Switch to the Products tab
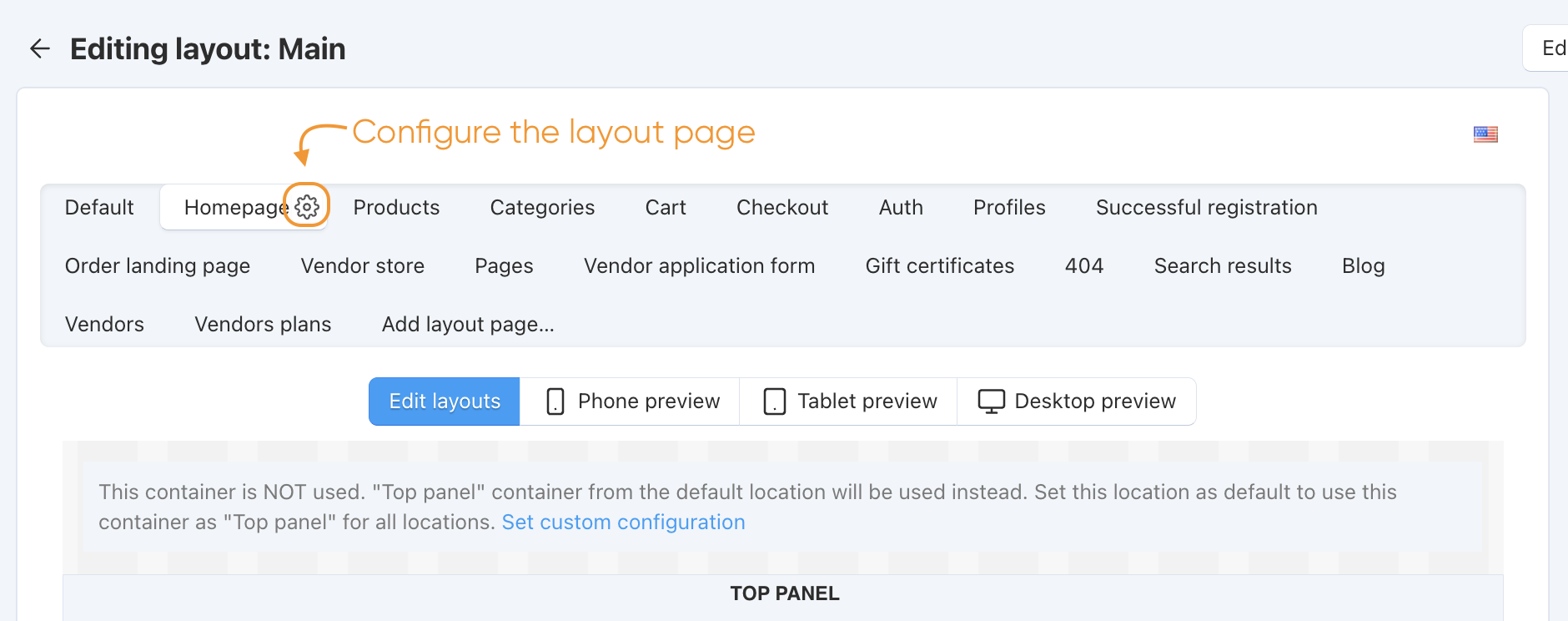The image size is (1568, 621). pyautogui.click(x=396, y=207)
